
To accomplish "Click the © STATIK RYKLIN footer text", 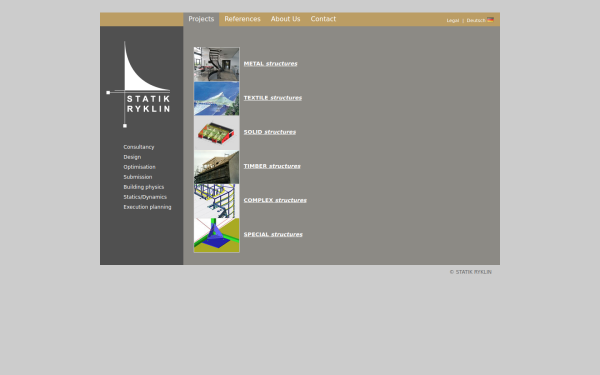I will pyautogui.click(x=471, y=272).
